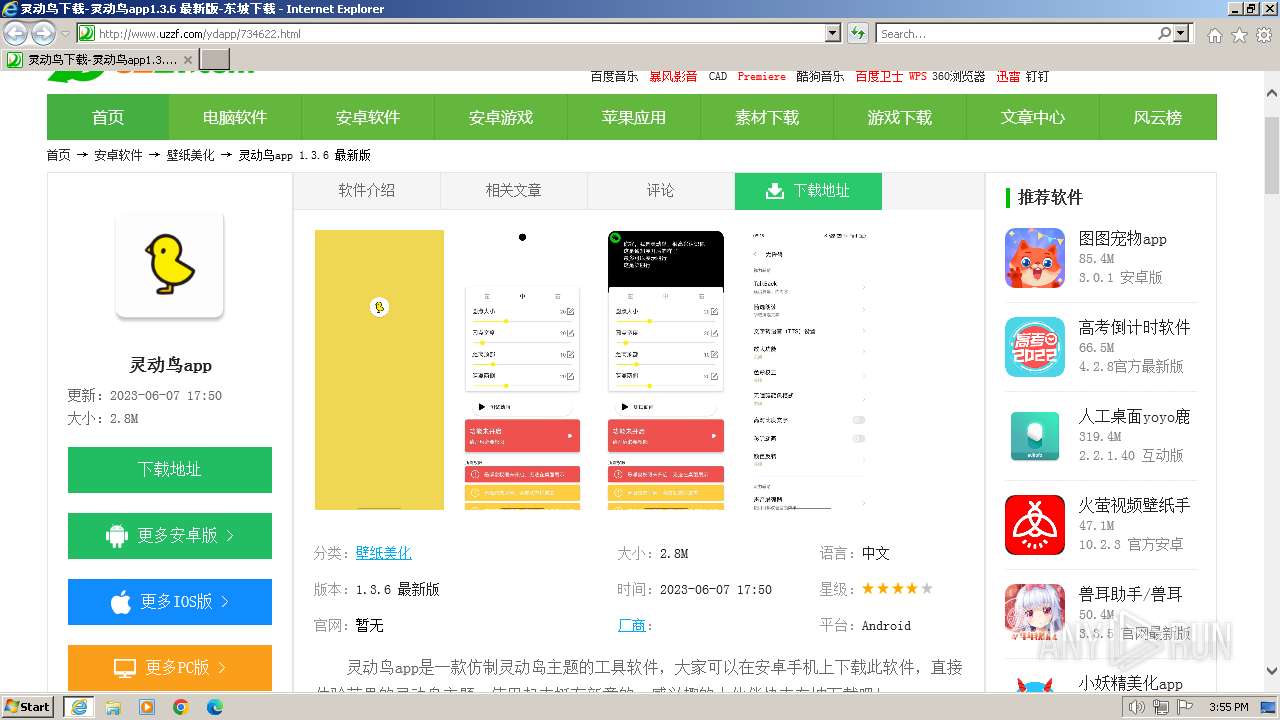The height and width of the screenshot is (720, 1280).
Task: Open a new blank browser tab
Action: 215,60
